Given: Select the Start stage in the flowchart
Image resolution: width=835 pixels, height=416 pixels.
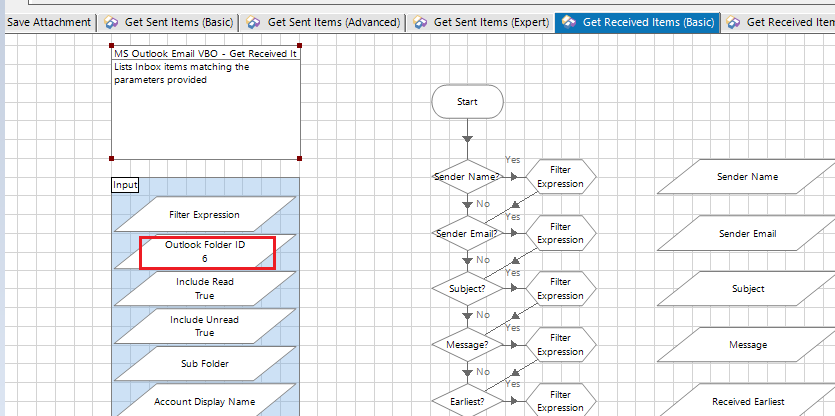Looking at the screenshot, I should click(467, 102).
